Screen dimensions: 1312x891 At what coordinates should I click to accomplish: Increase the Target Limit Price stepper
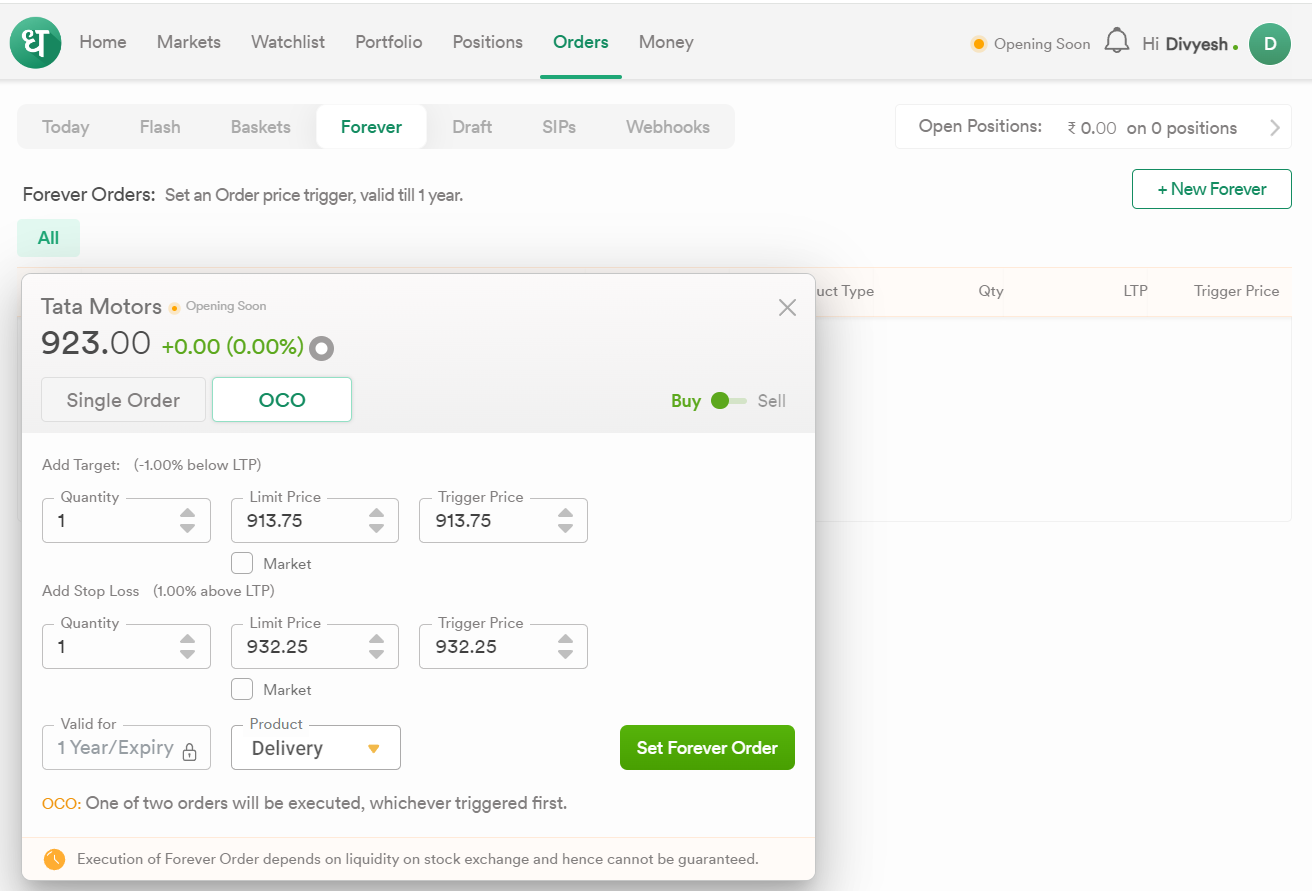click(x=376, y=513)
